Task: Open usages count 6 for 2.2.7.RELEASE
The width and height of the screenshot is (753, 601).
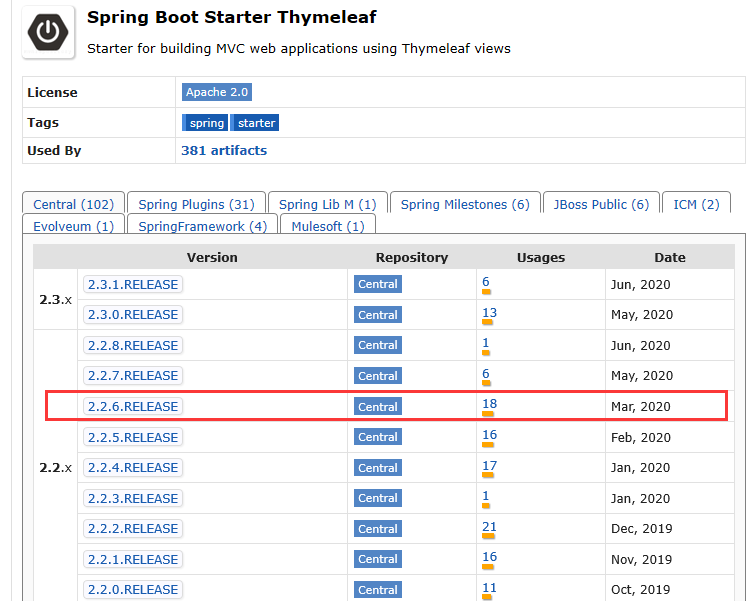Action: coord(486,374)
